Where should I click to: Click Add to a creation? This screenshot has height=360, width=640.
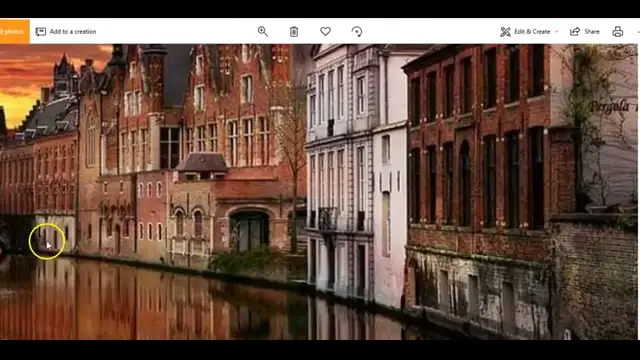click(66, 31)
